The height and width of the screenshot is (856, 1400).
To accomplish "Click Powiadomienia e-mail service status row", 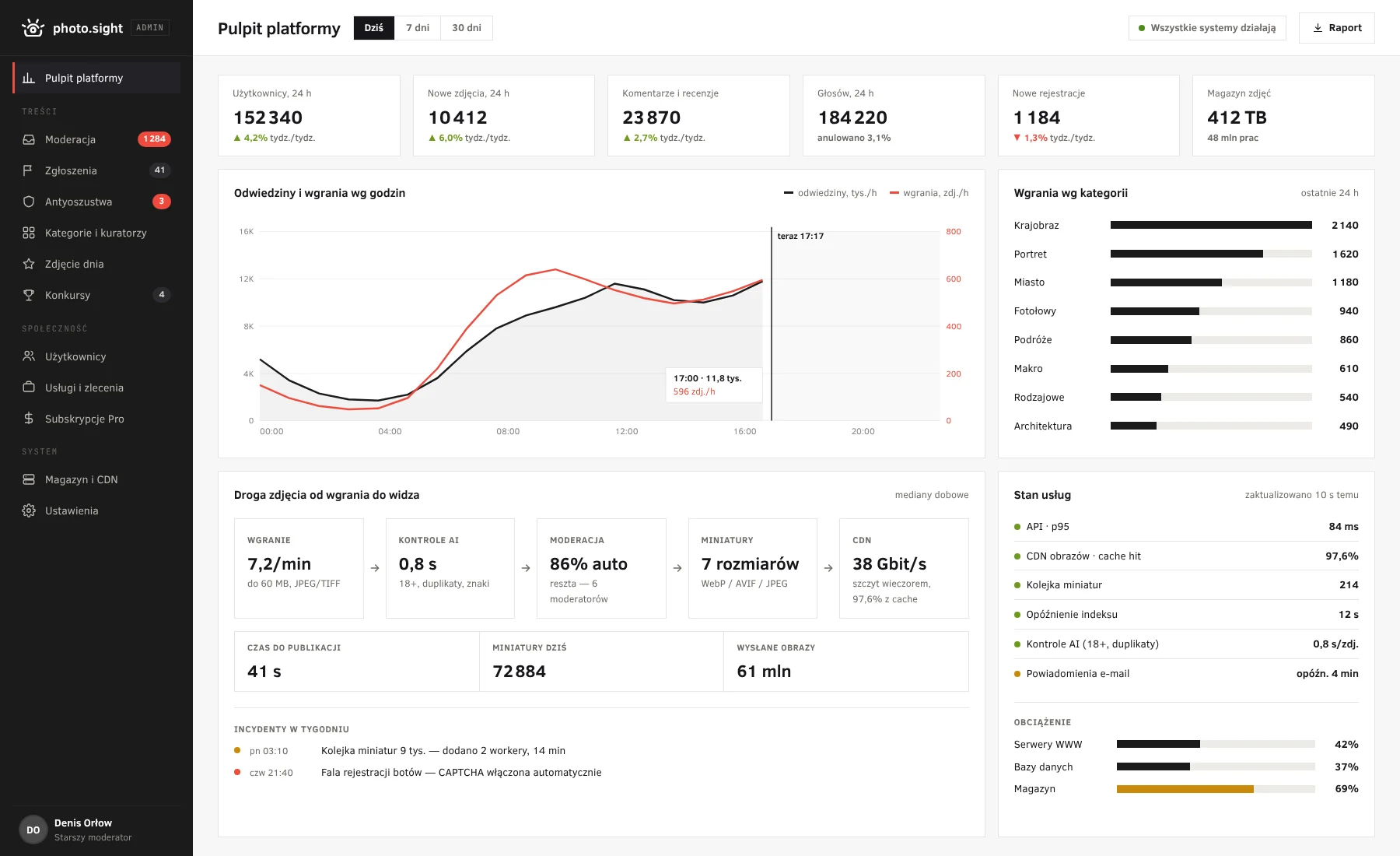I will click(1186, 674).
